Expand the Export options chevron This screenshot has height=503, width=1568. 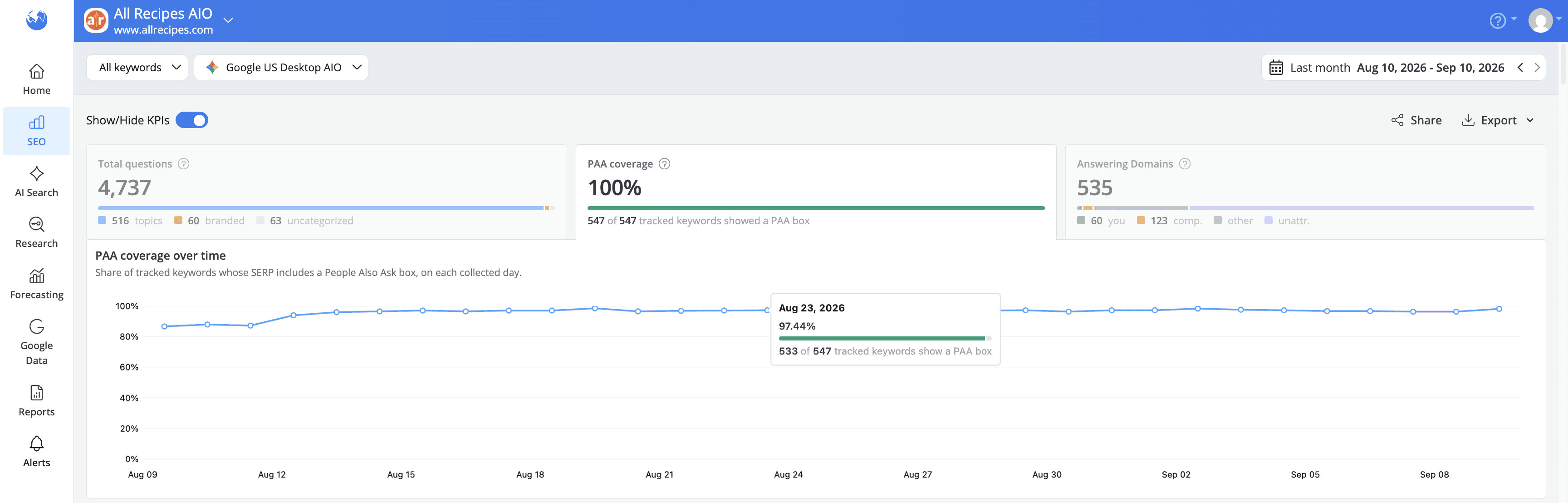pyautogui.click(x=1530, y=121)
